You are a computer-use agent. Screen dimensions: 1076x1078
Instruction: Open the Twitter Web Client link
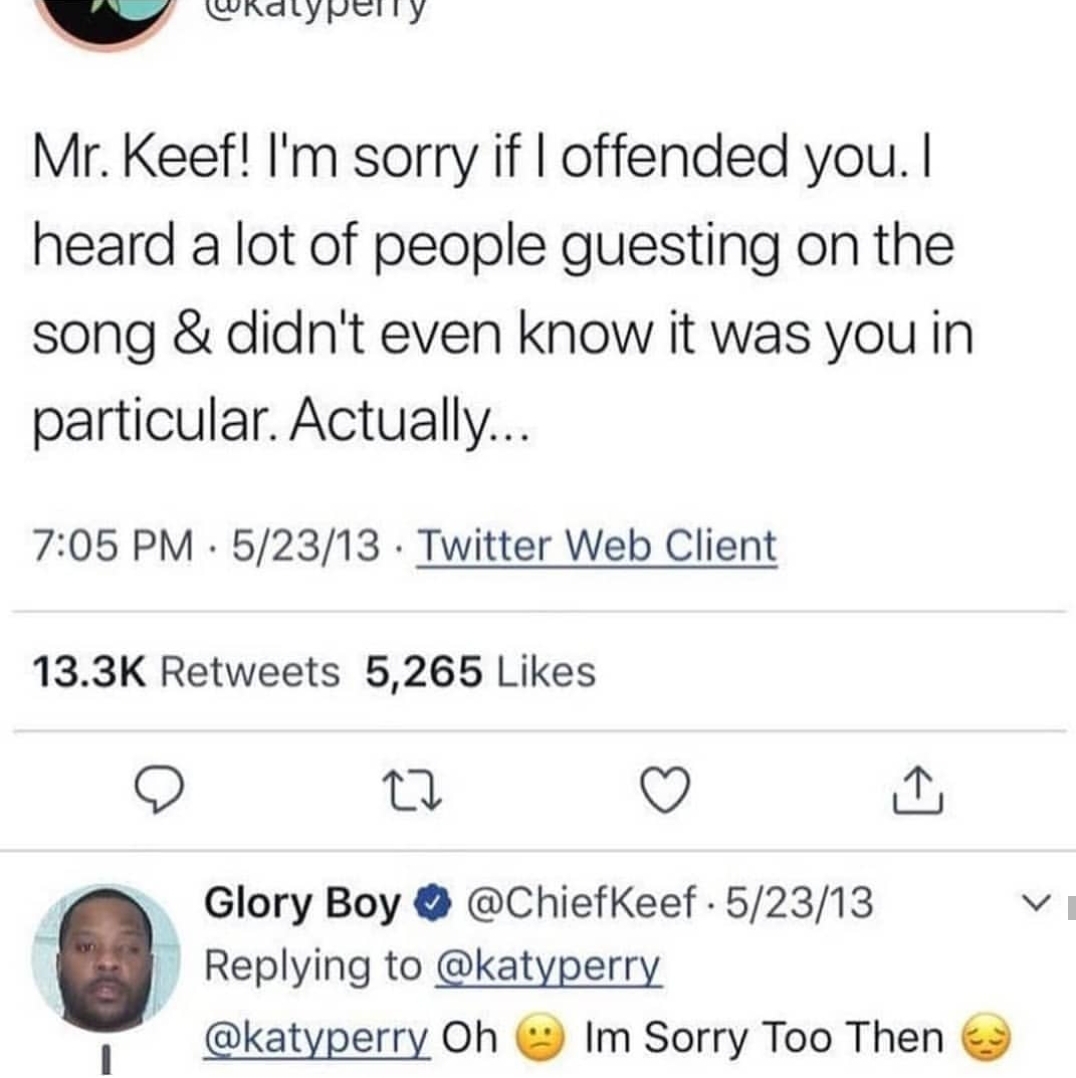click(x=596, y=546)
